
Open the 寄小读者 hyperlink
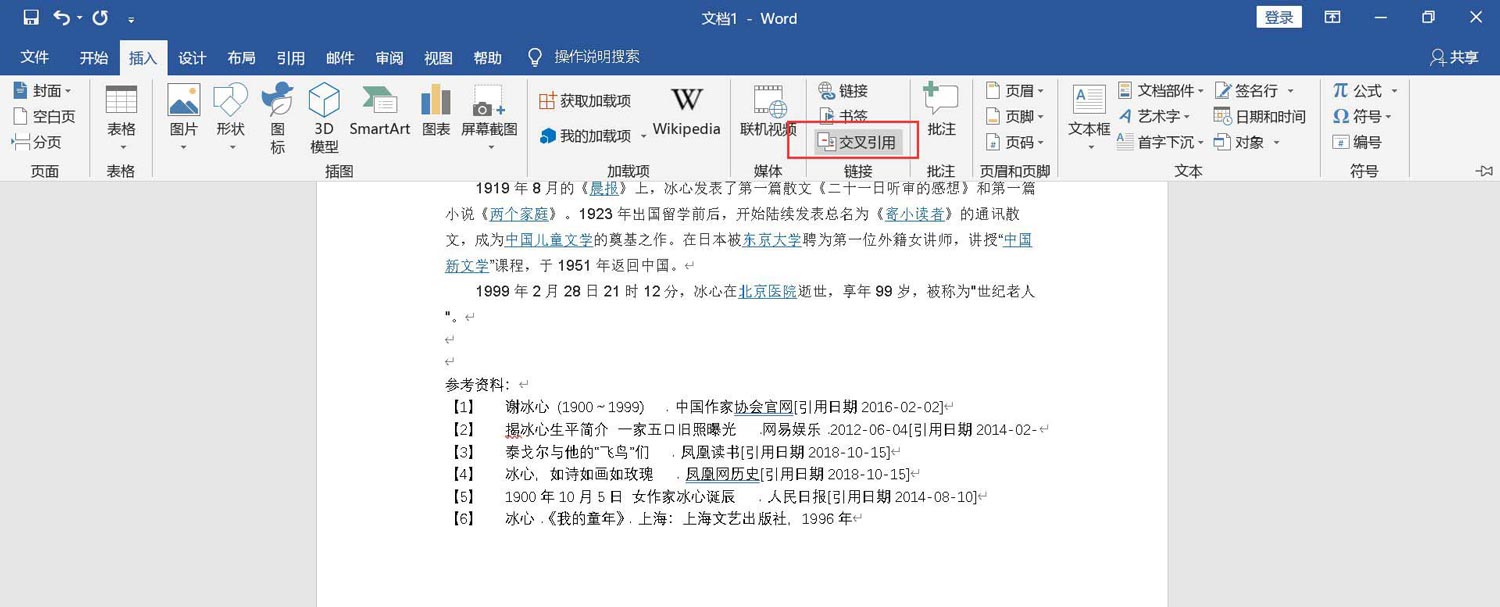point(915,214)
